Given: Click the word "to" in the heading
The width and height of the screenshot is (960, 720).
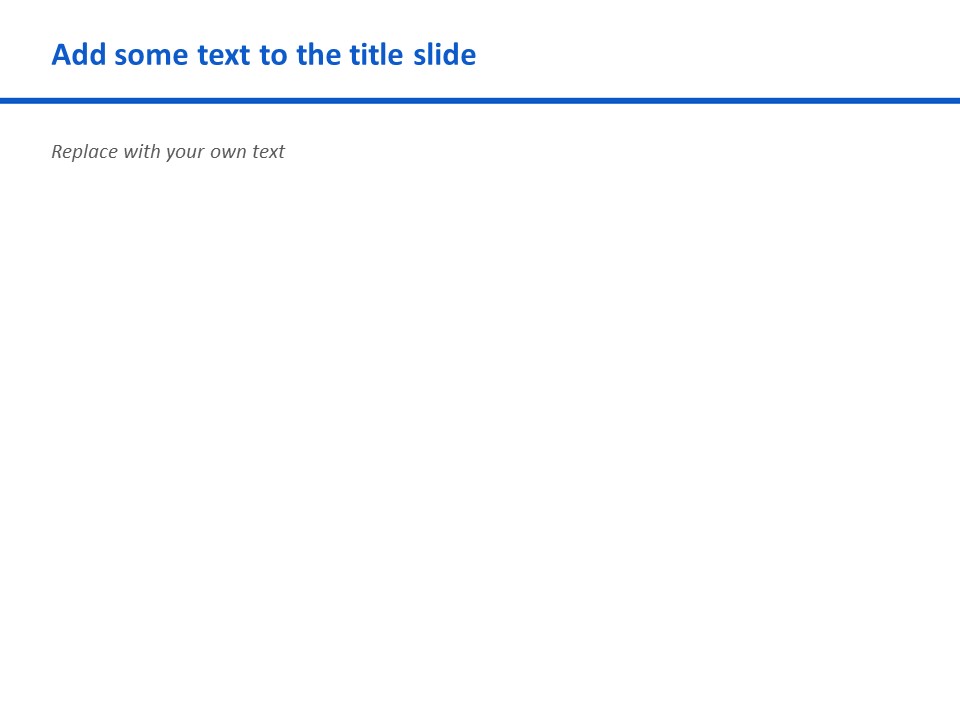Looking at the screenshot, I should pos(273,56).
